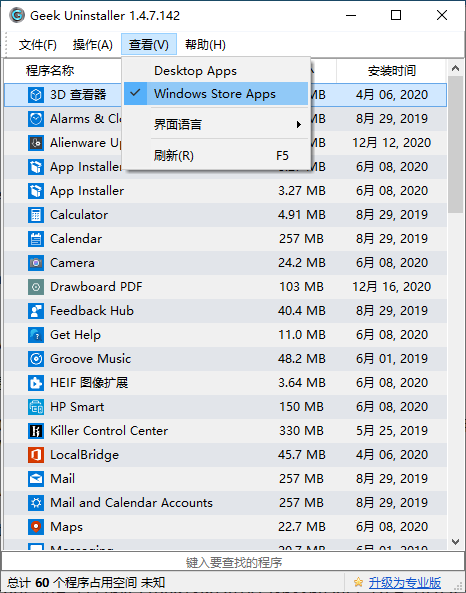
Task: Click the LocalBridge row name
Action: pyautogui.click(x=84, y=455)
